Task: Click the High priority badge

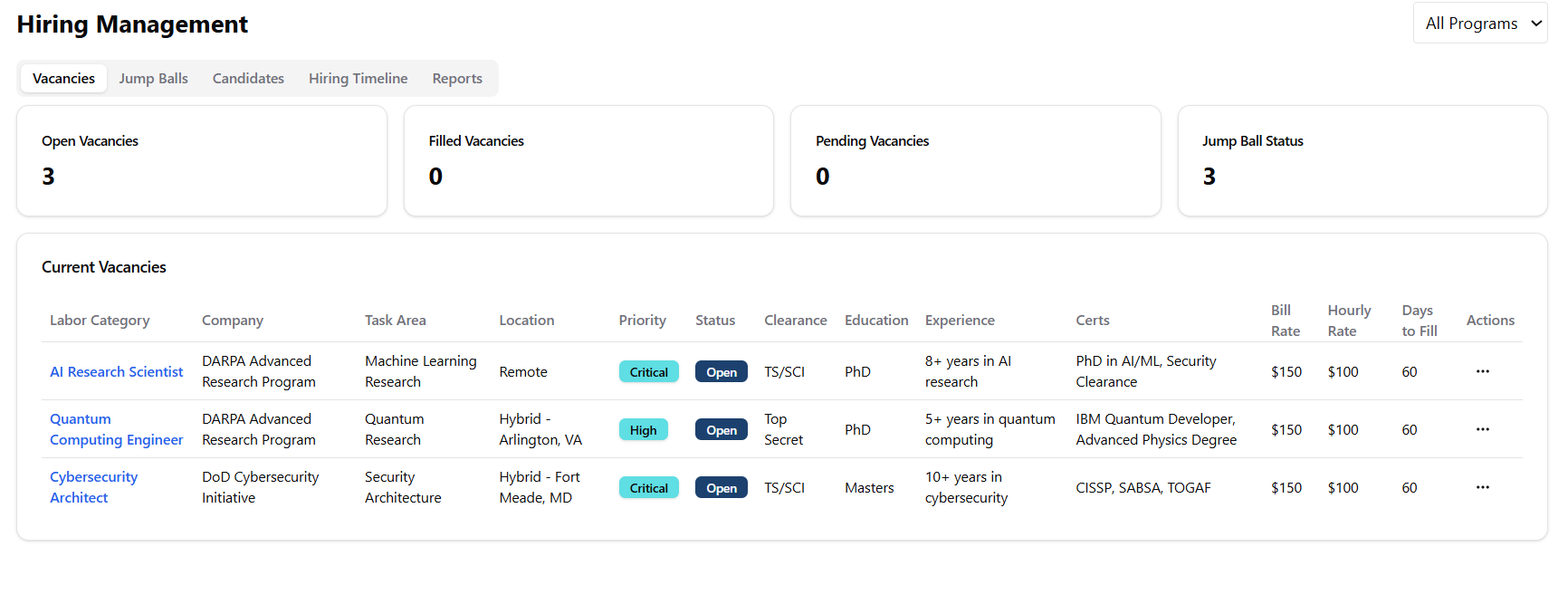Action: [x=643, y=430]
